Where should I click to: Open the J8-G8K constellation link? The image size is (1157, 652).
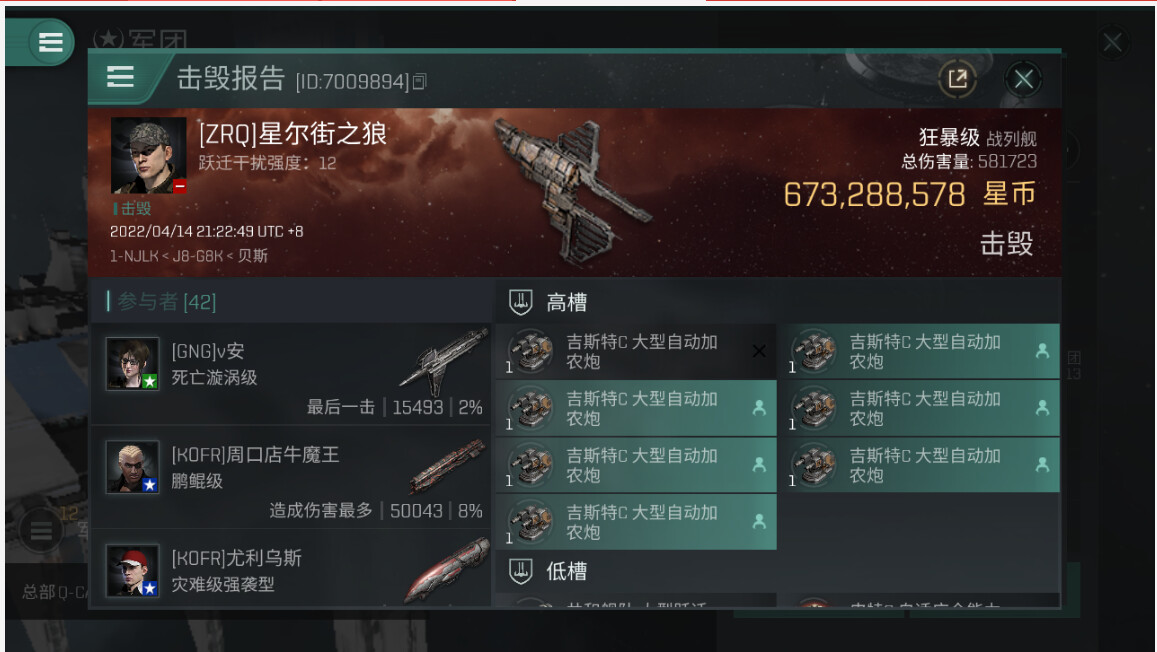tap(197, 256)
